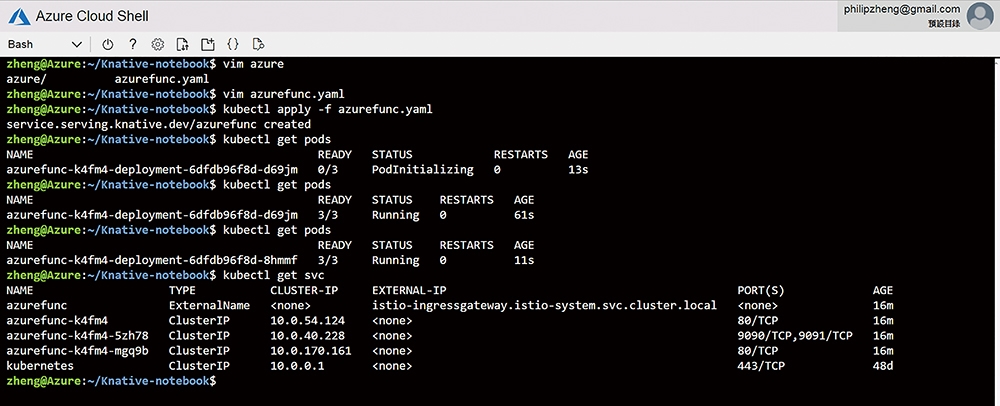Click the terminal prompt at the last line
The height and width of the screenshot is (406, 1000).
(112, 381)
